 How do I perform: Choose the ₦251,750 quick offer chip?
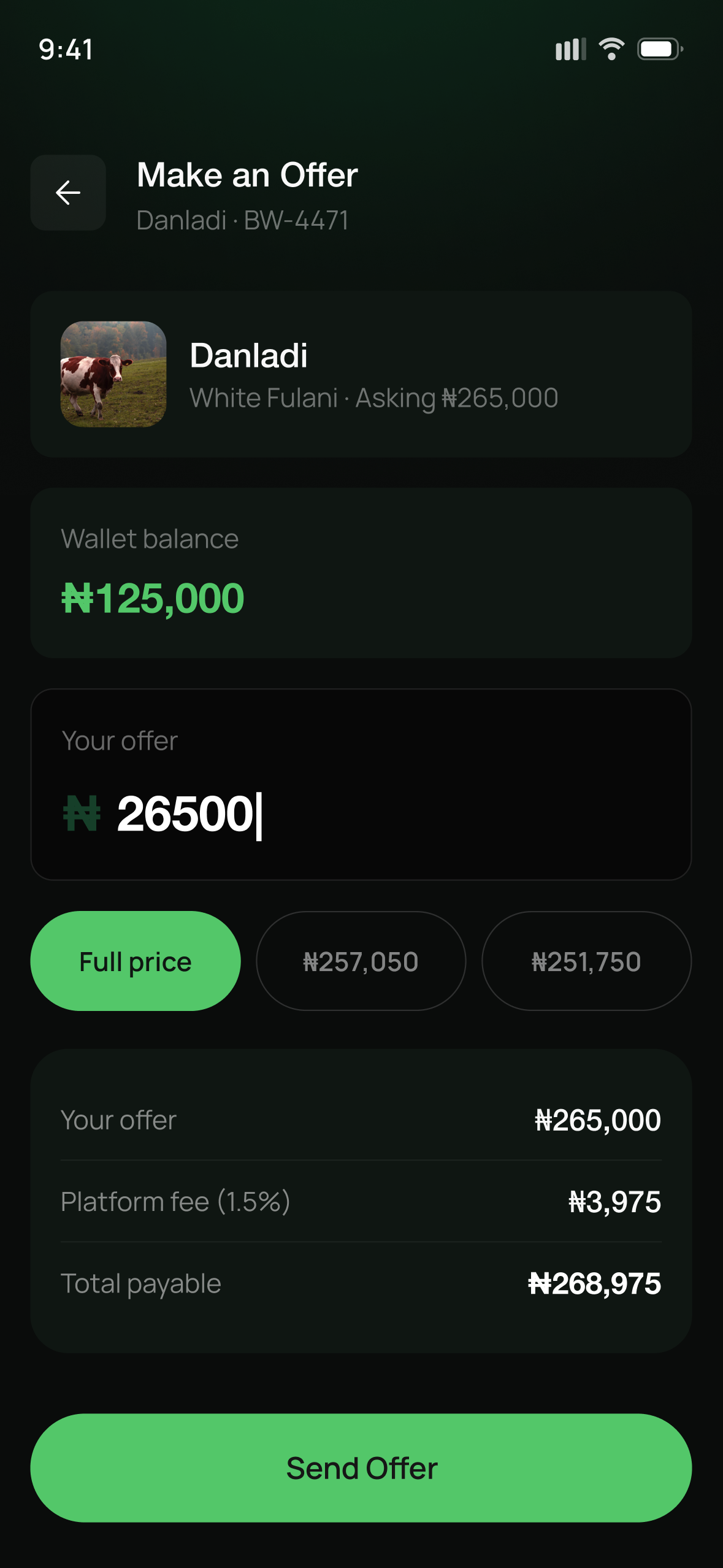587,961
